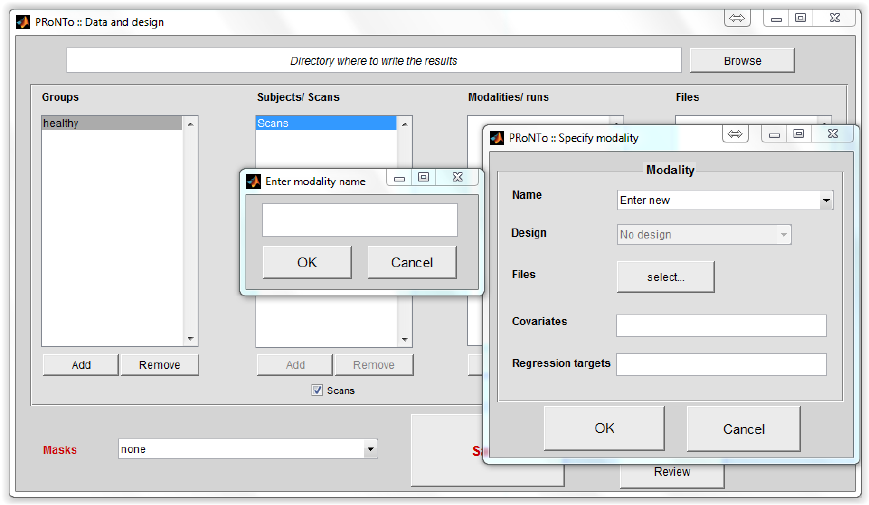Maximize the Enter modality name dialog
The image size is (869, 505).
pos(423,177)
